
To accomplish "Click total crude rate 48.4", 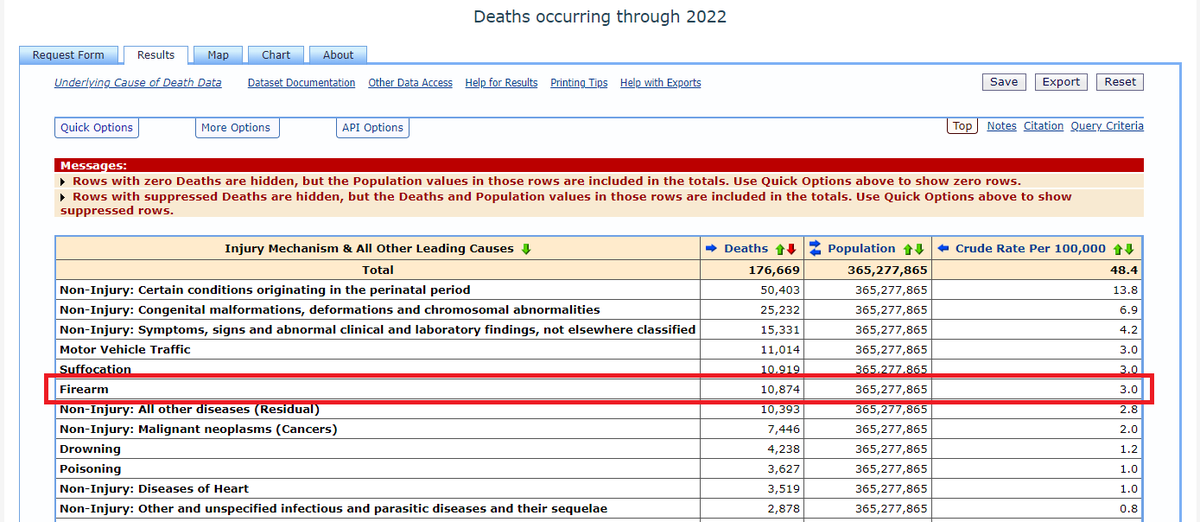I will [x=1125, y=270].
